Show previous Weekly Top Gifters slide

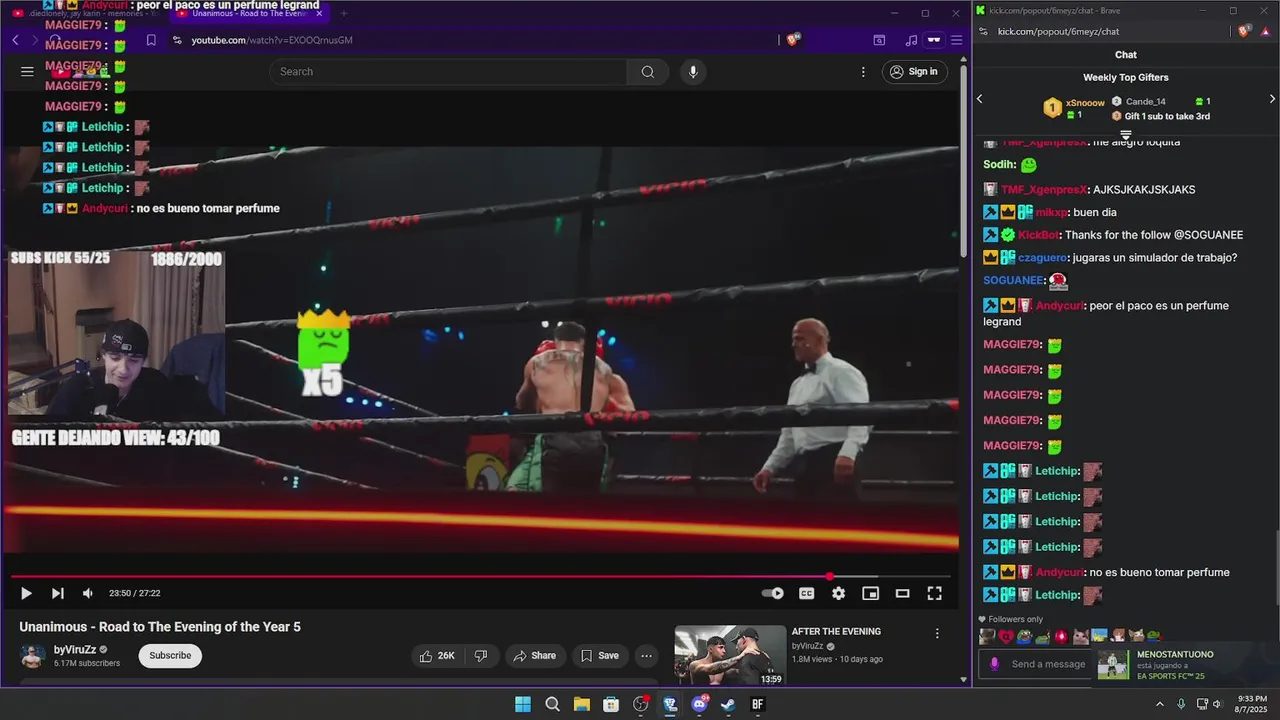(980, 99)
